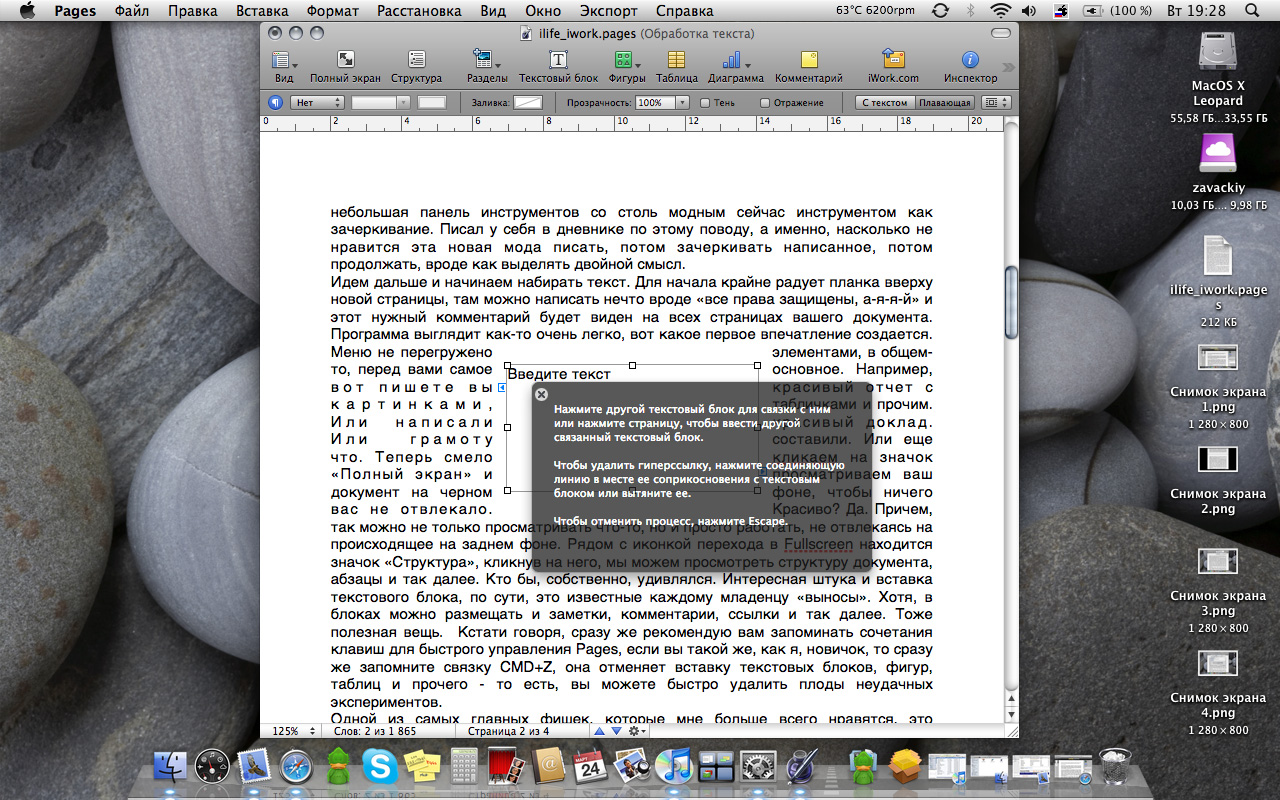Open System Preferences in the Dock

(x=757, y=767)
